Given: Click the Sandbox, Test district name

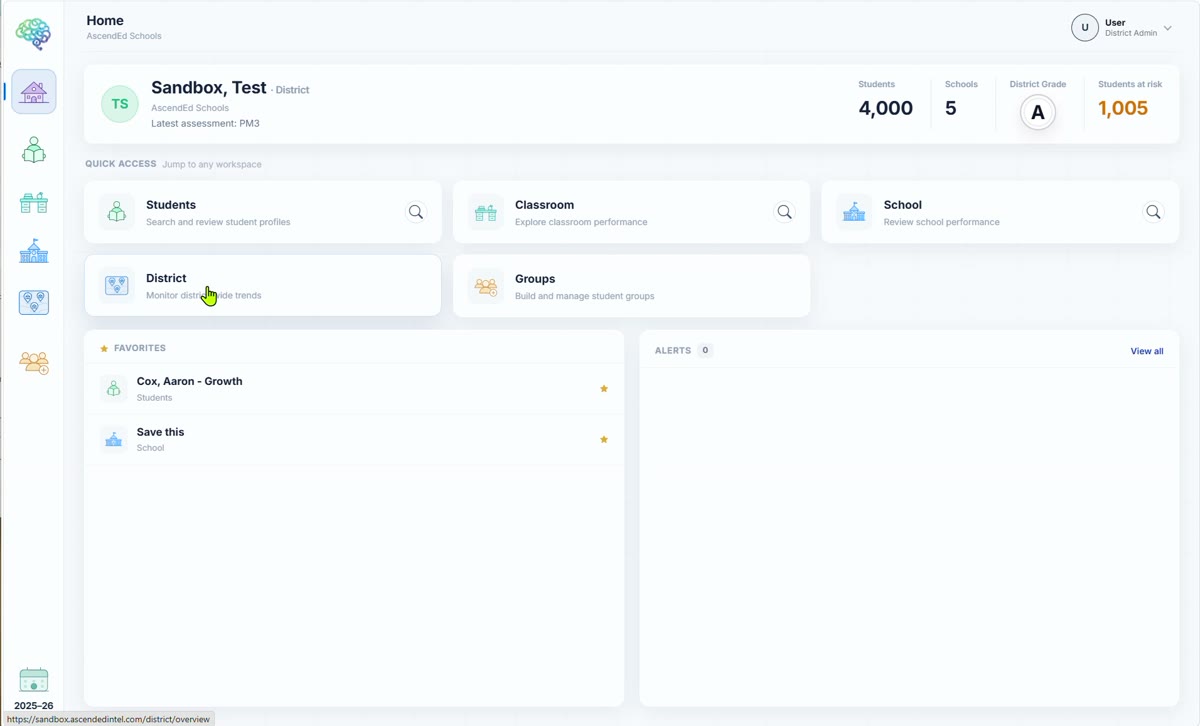Looking at the screenshot, I should pyautogui.click(x=209, y=88).
